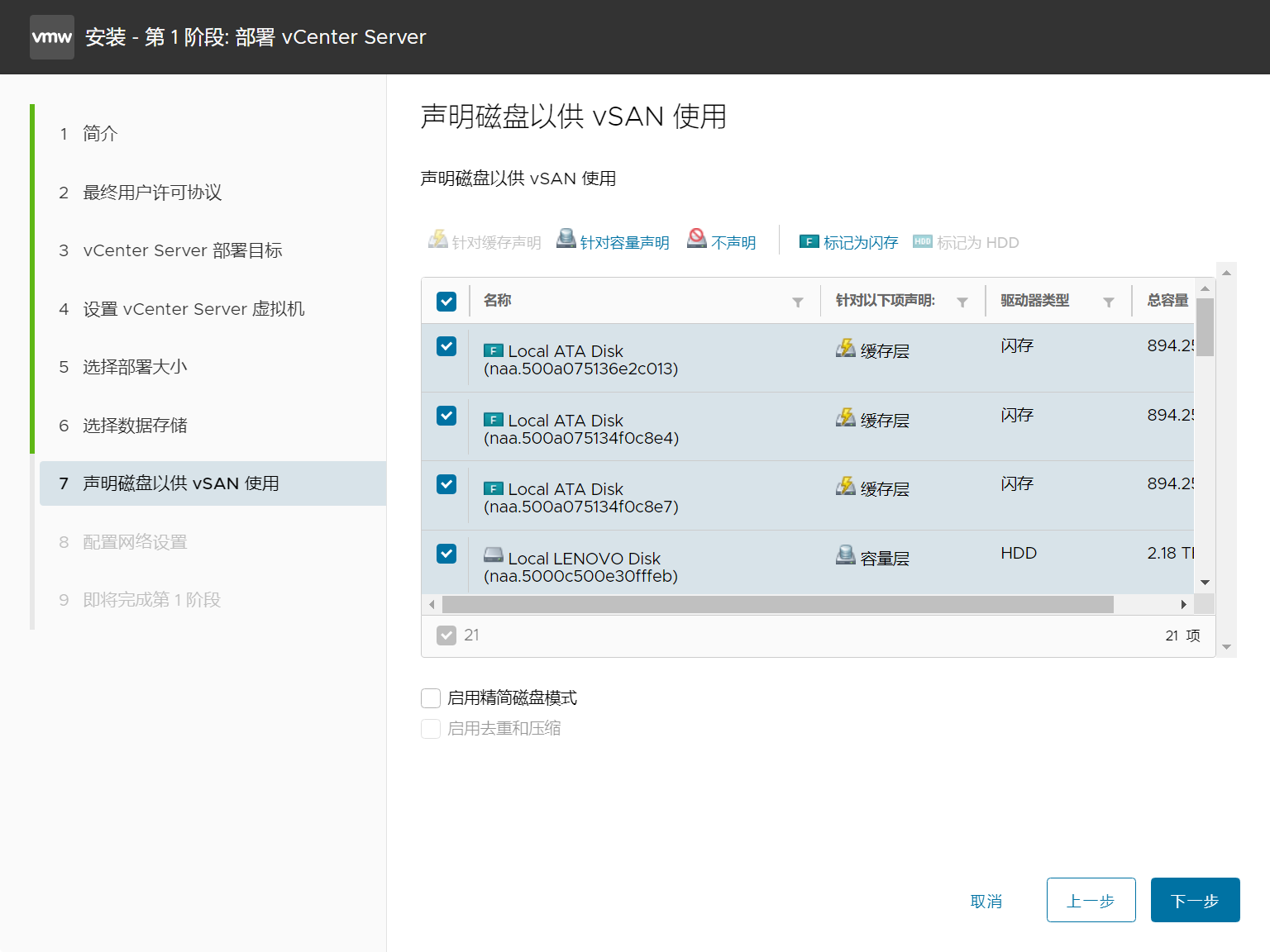The width and height of the screenshot is (1270, 952).
Task: Click table horizontal scrollbar thumb
Action: [778, 605]
